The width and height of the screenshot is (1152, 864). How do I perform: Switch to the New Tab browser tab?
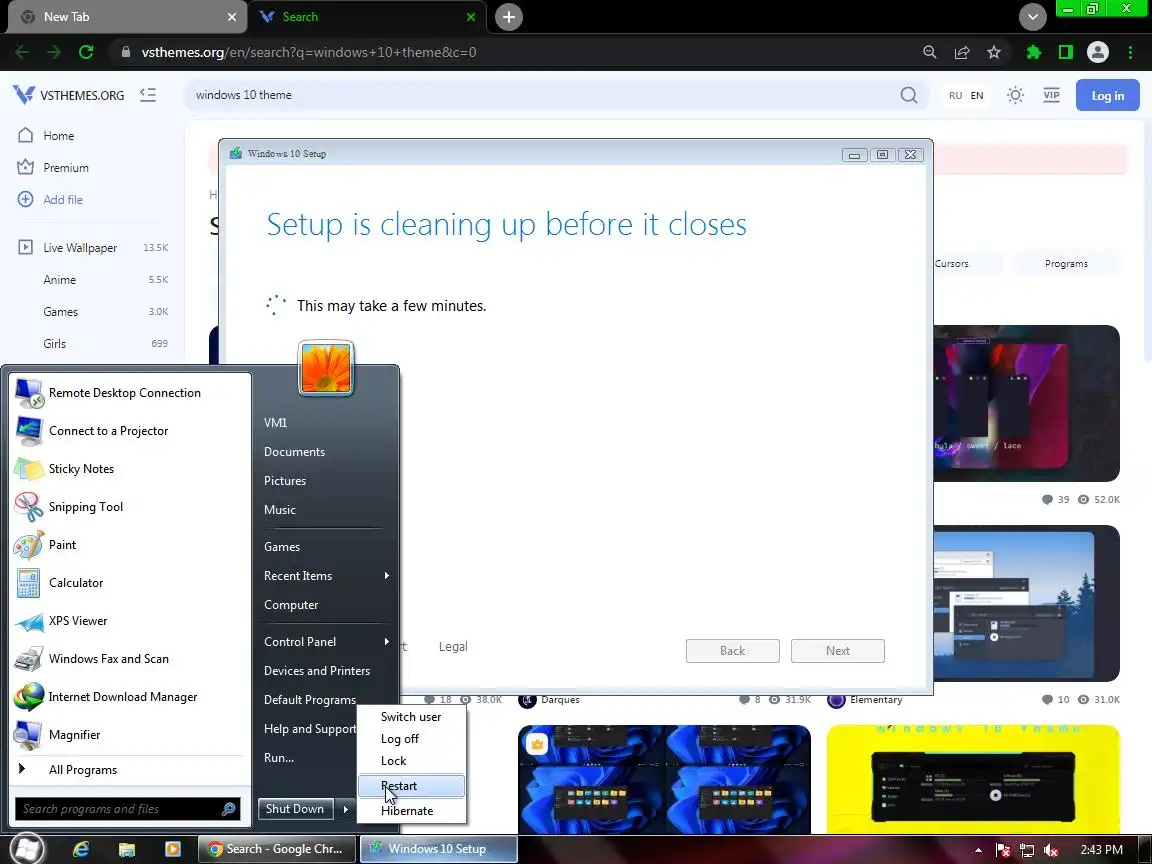pyautogui.click(x=129, y=16)
